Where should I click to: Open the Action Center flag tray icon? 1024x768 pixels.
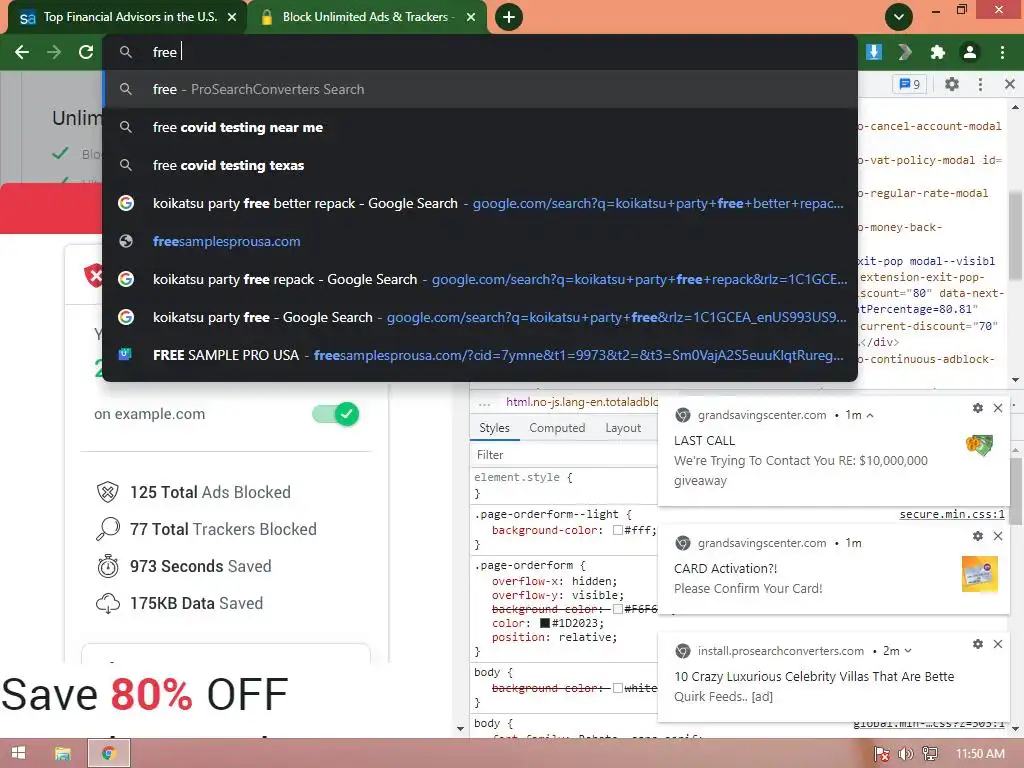tap(882, 754)
